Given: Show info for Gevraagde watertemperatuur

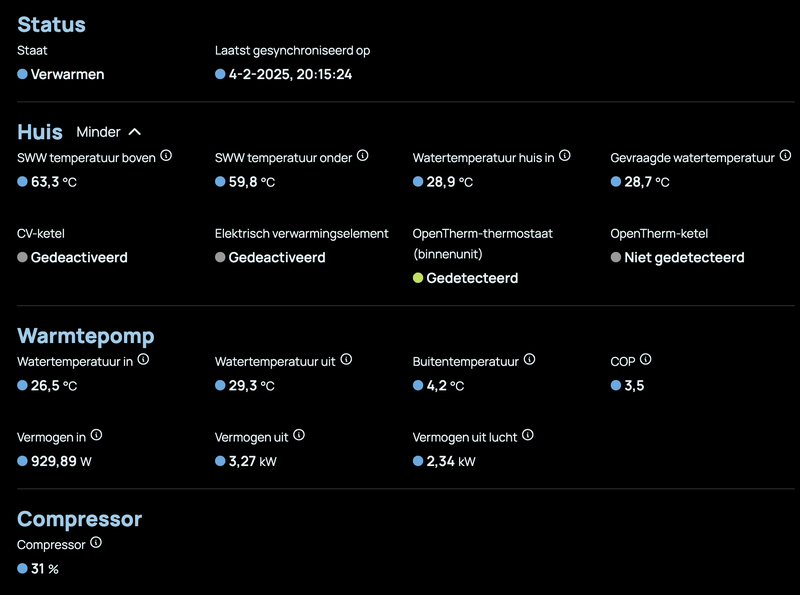Looking at the screenshot, I should (785, 156).
